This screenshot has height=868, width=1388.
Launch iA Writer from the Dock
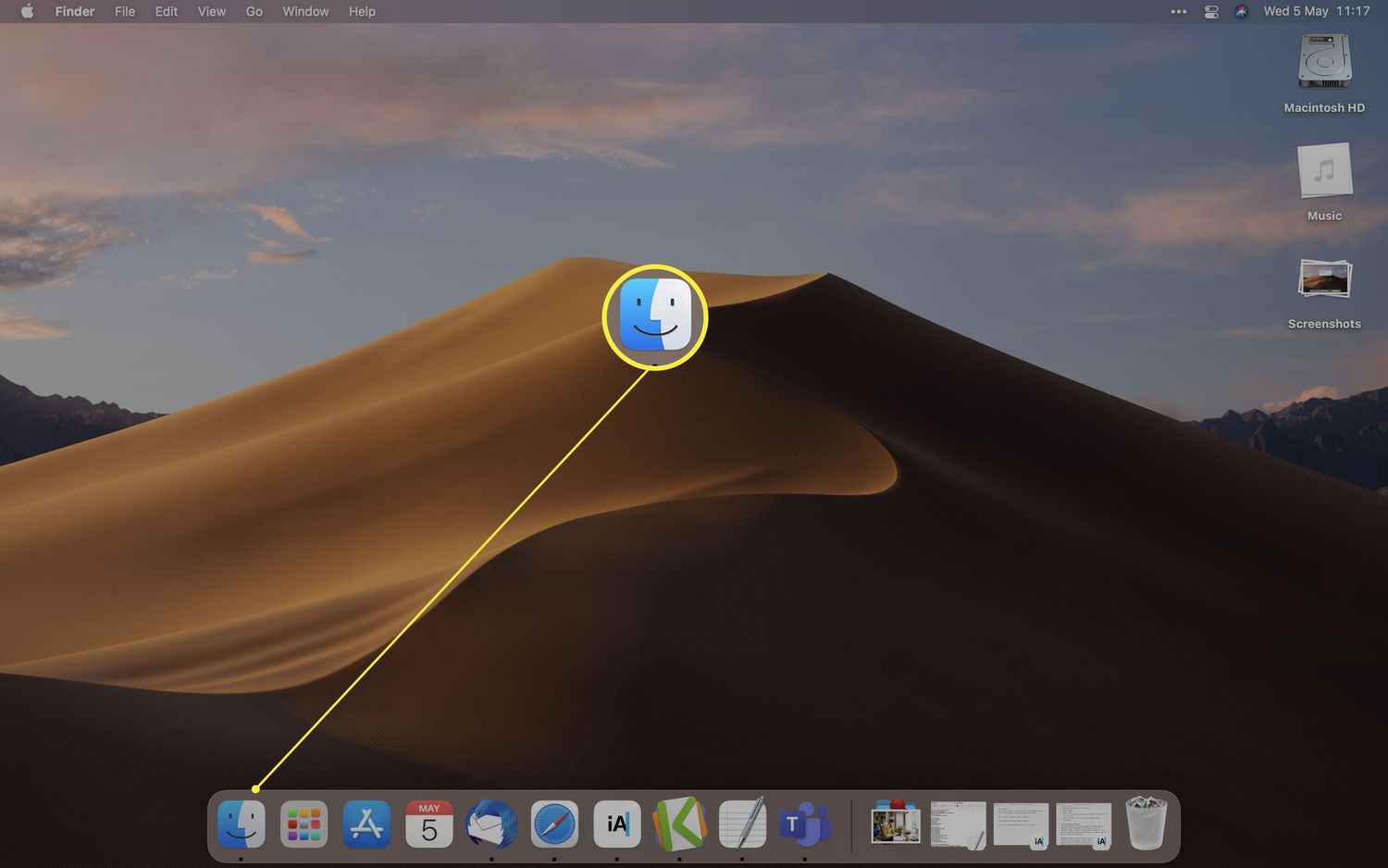coord(617,824)
